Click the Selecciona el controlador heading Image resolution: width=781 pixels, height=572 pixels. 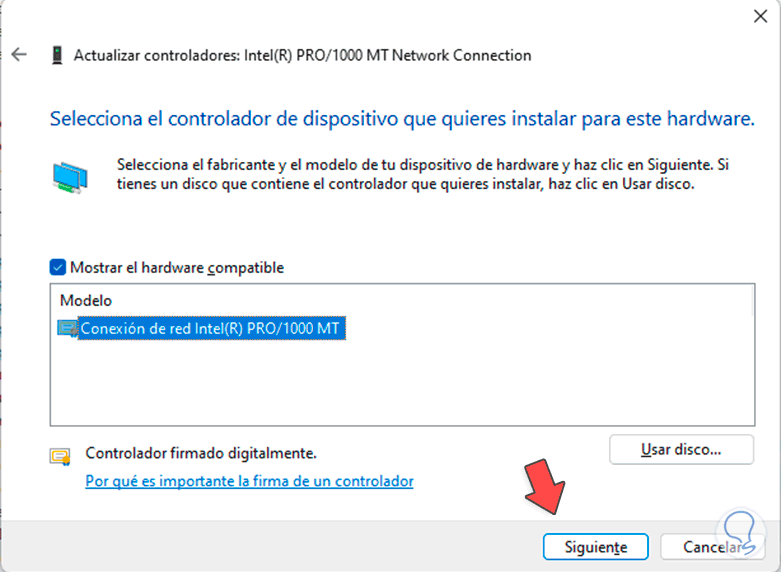click(x=402, y=119)
